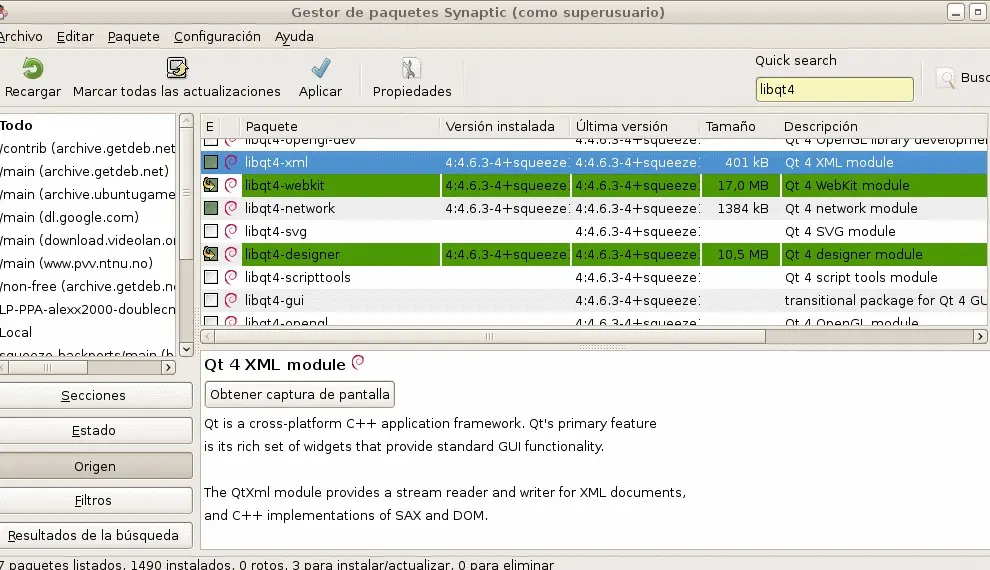The image size is (990, 570).
Task: Sort by Descripción column header
Action: (x=884, y=126)
